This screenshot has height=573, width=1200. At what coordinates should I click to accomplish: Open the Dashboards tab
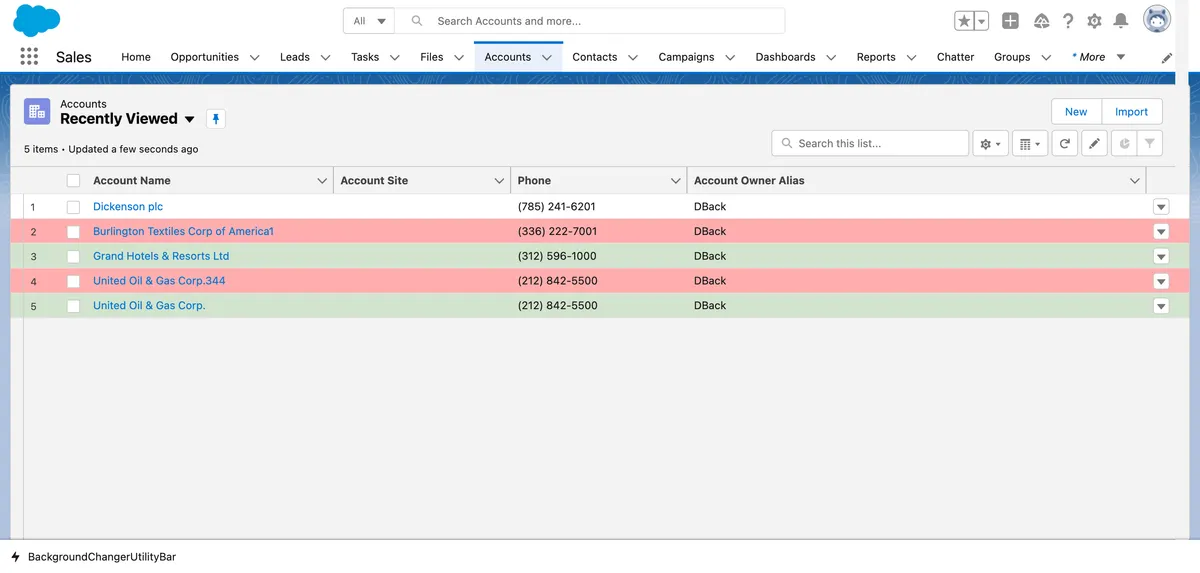(x=785, y=57)
